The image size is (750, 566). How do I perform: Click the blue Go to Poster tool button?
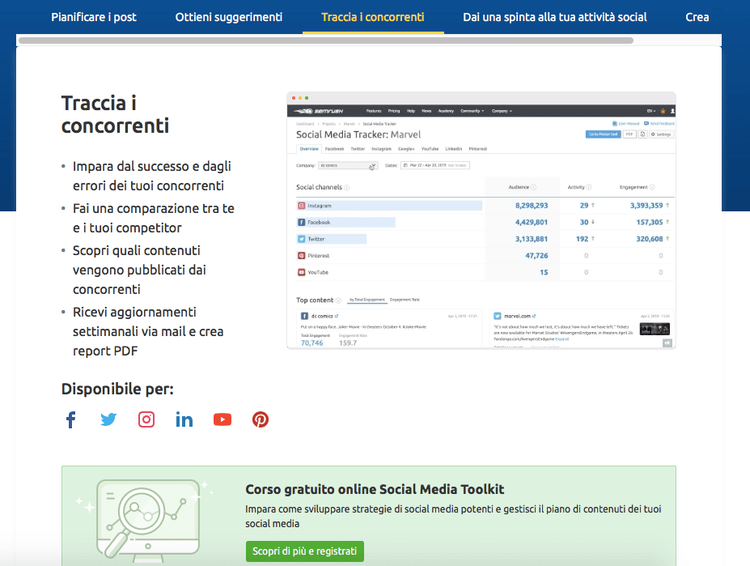(x=603, y=134)
